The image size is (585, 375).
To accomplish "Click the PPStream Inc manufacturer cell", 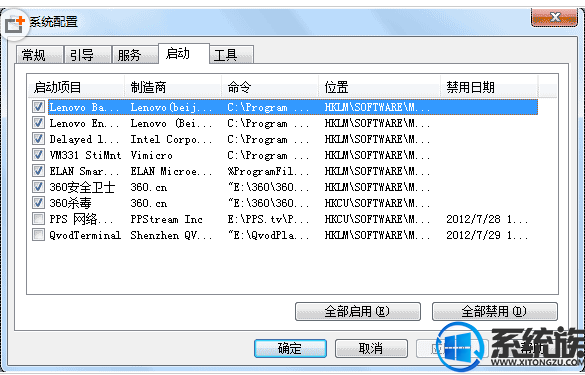I will (x=166, y=219).
